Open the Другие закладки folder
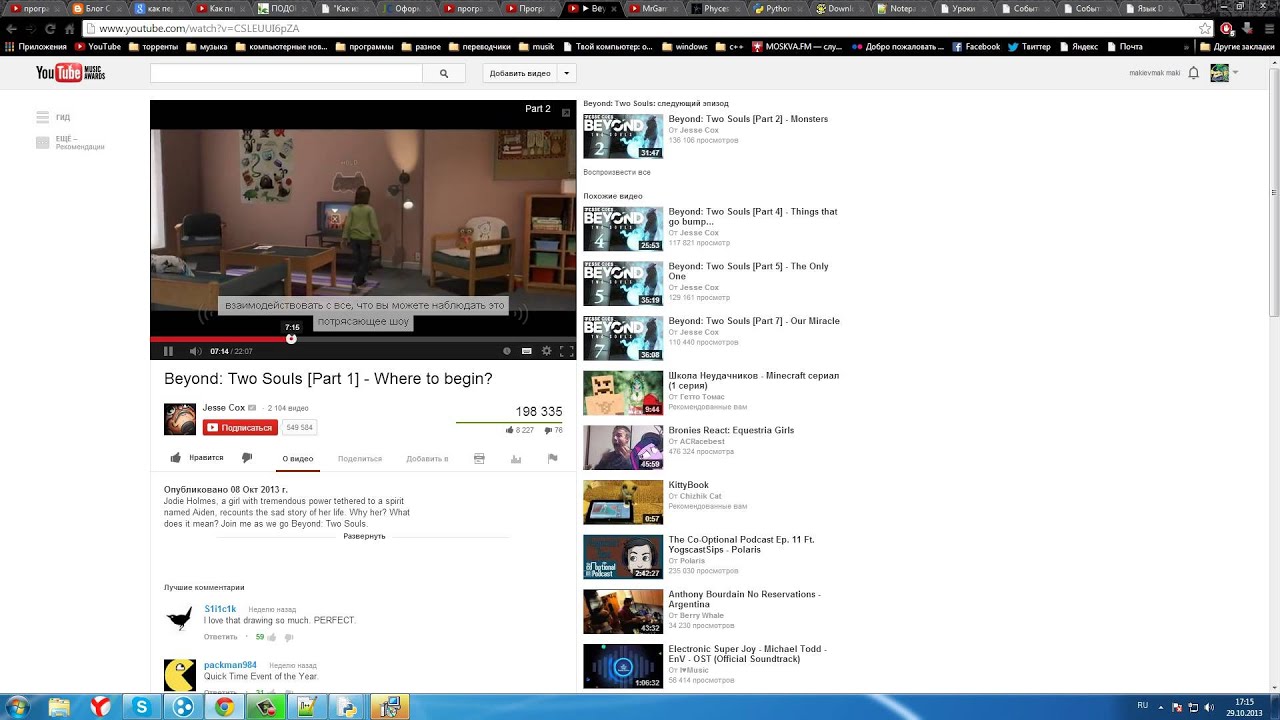 pos(1237,46)
